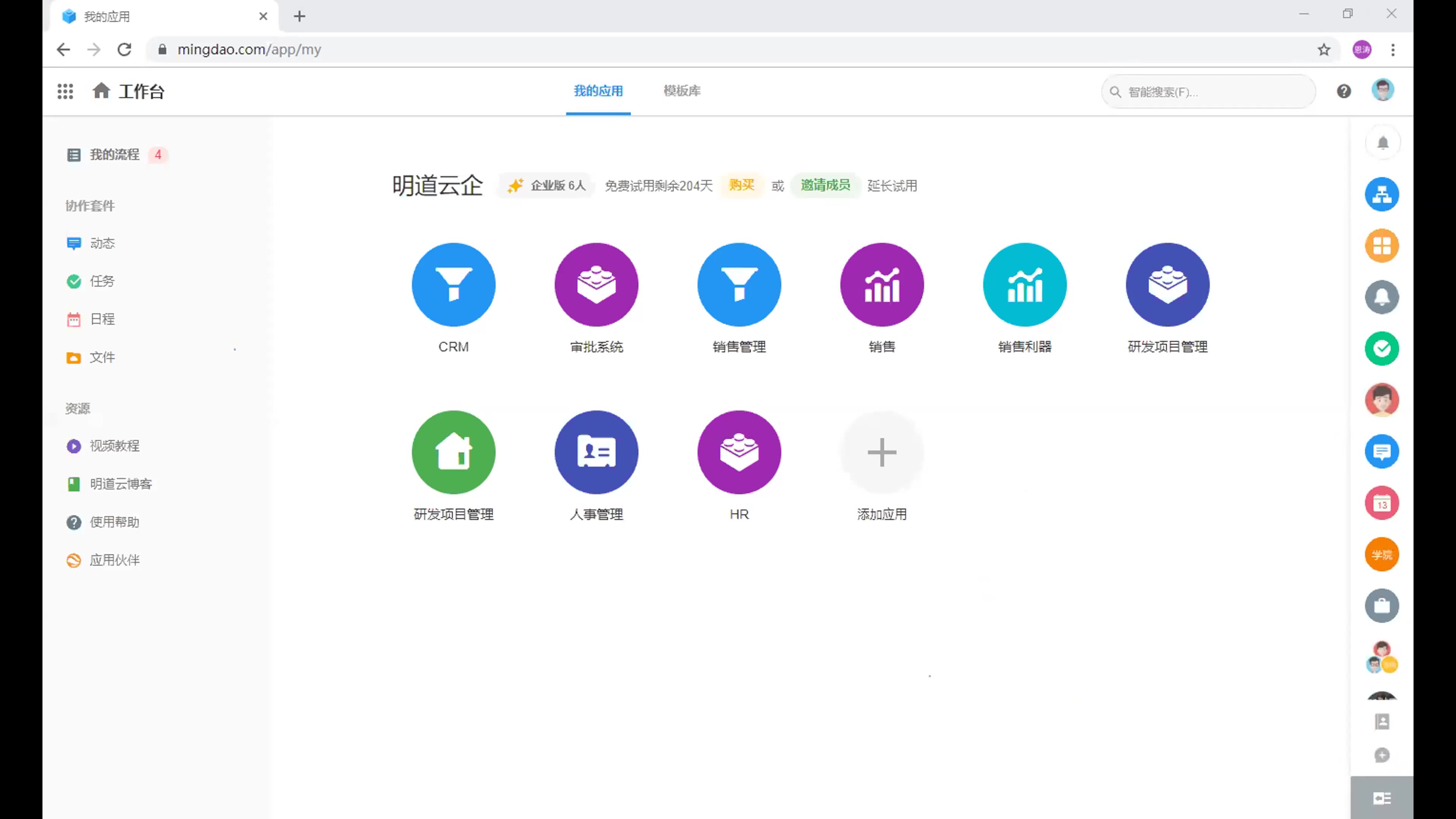Open the blue org-chart chat icon

[1382, 195]
